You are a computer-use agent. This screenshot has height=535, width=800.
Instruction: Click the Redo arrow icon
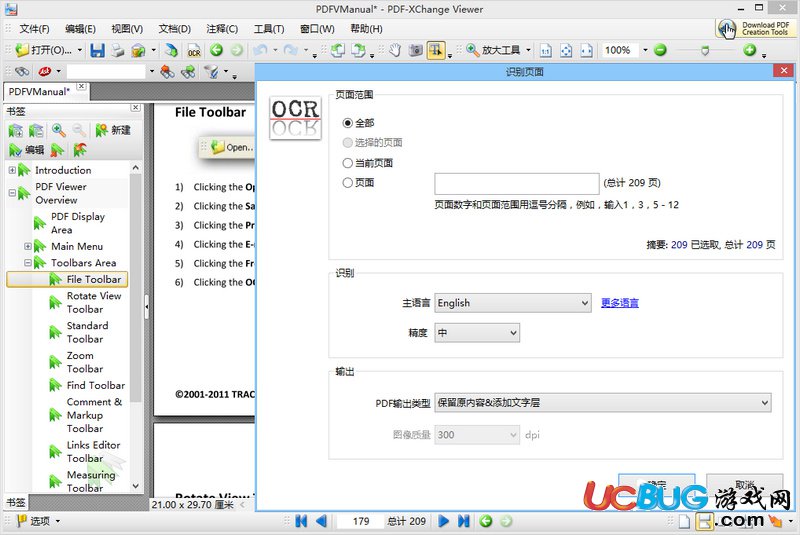point(291,50)
